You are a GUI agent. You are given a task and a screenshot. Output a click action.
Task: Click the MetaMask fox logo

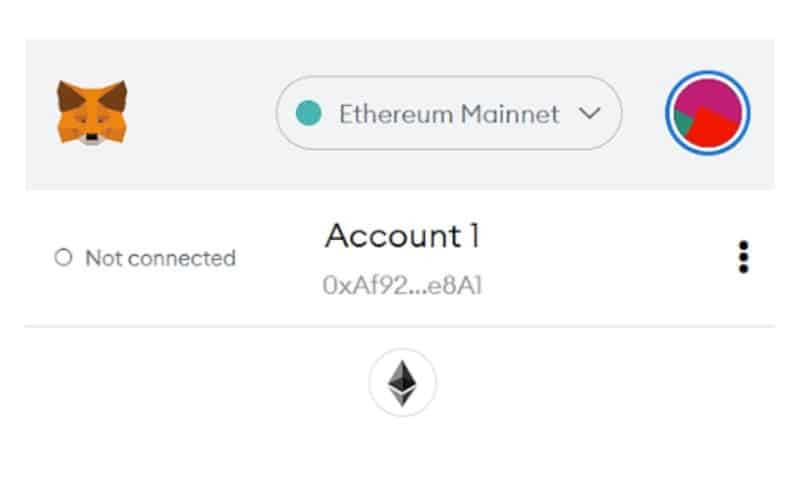tap(92, 112)
